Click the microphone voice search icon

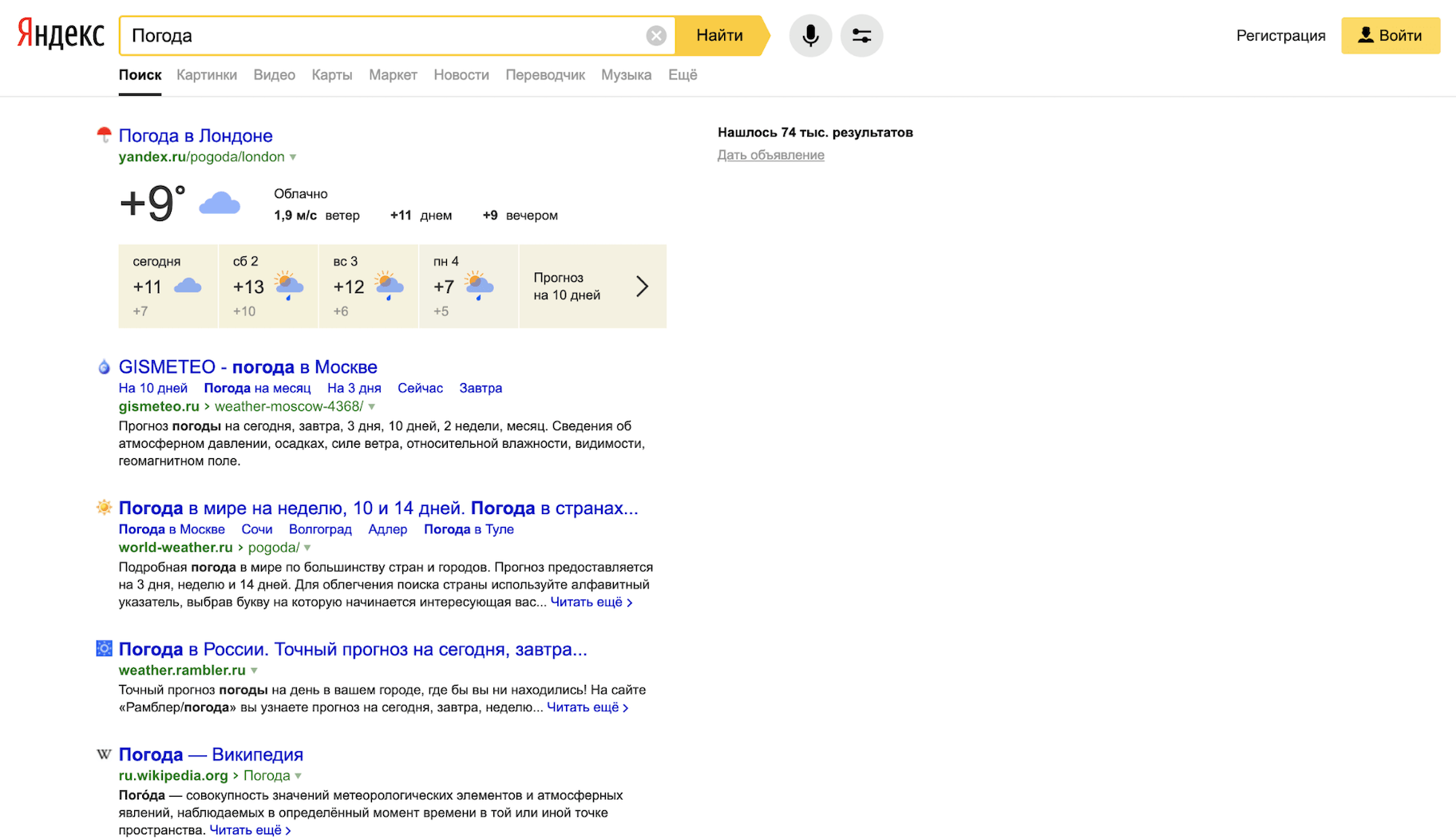pyautogui.click(x=810, y=36)
